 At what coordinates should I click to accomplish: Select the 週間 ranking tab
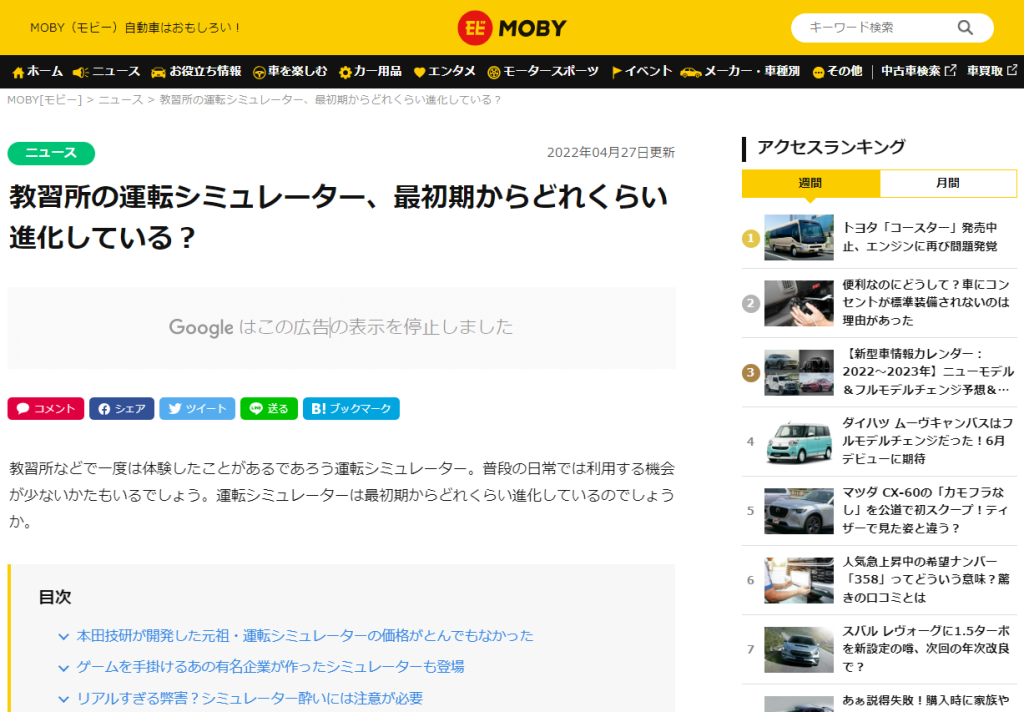pyautogui.click(x=810, y=183)
